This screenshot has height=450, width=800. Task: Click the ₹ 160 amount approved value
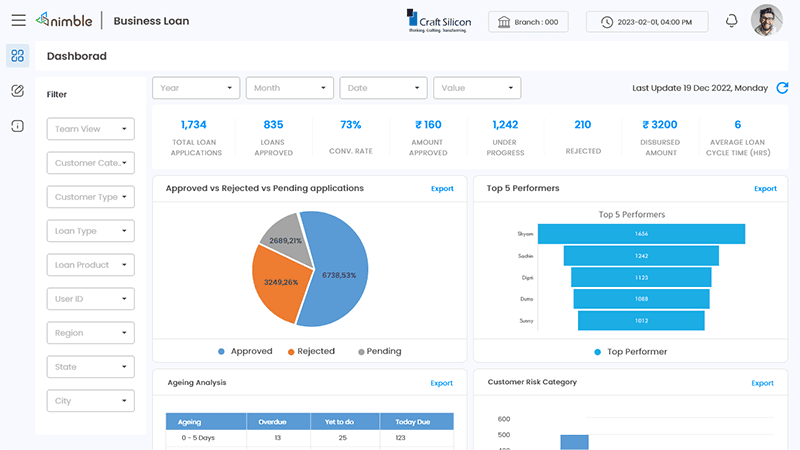click(428, 124)
